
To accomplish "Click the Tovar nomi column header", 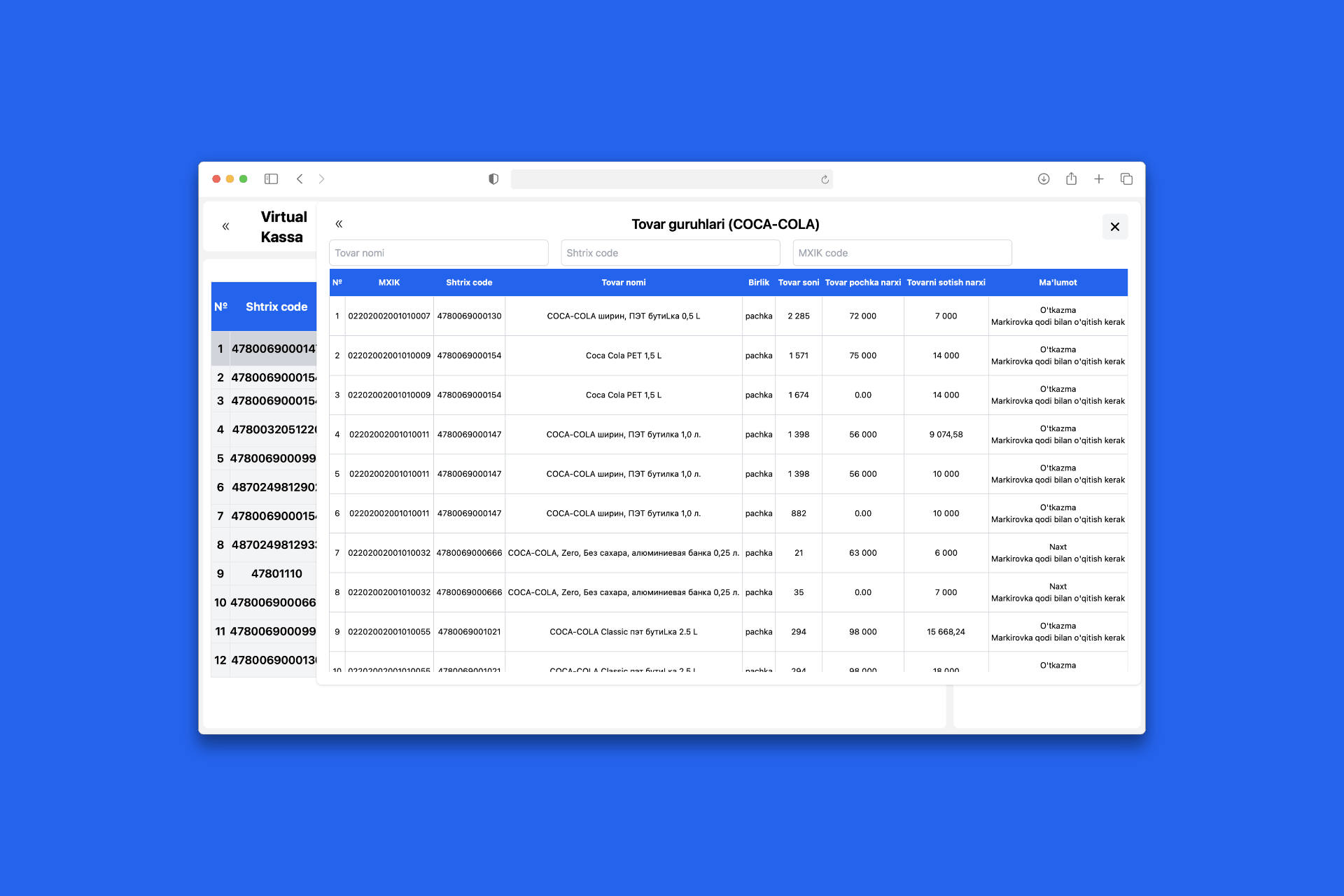I will 624,283.
